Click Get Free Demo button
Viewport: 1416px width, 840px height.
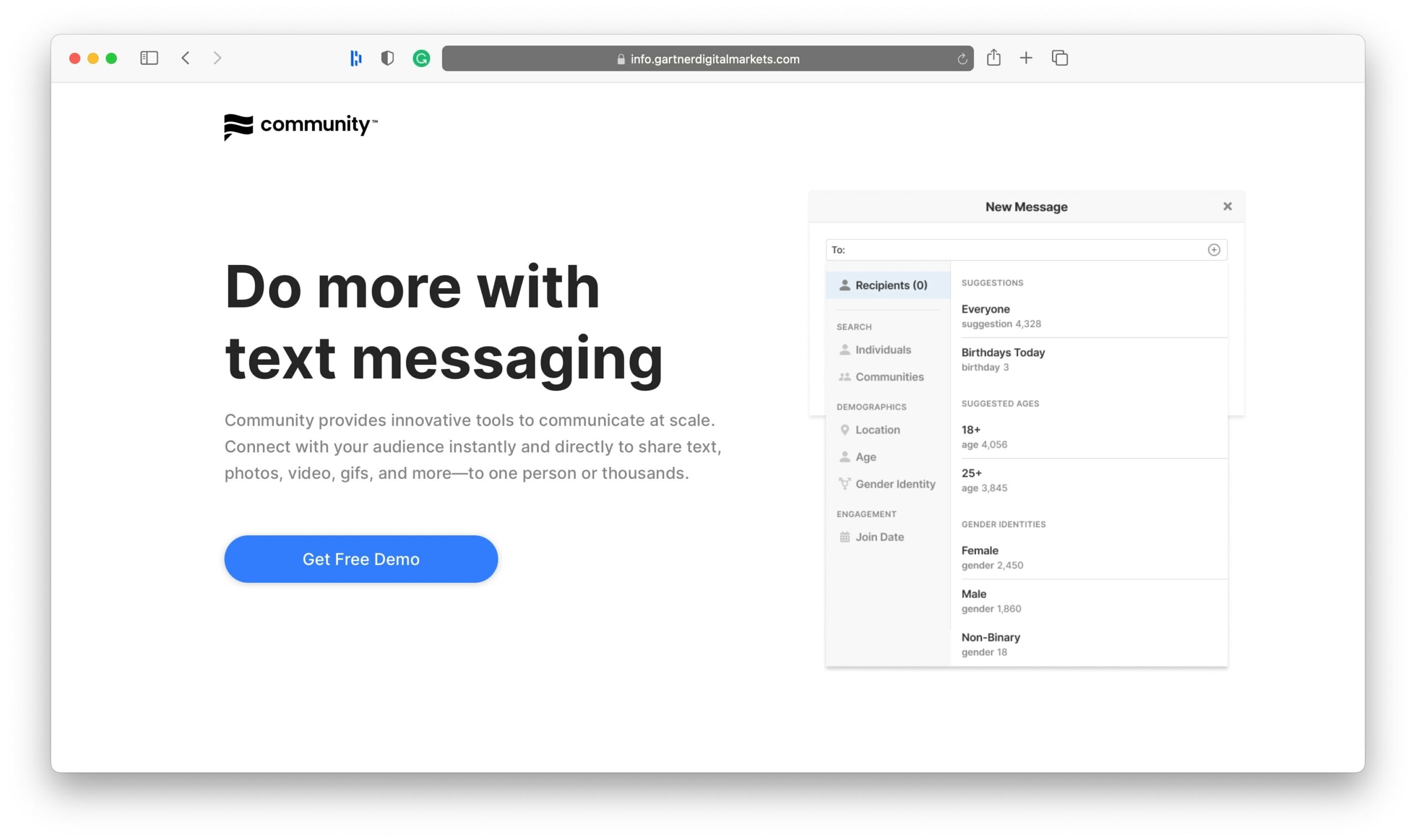pyautogui.click(x=361, y=558)
